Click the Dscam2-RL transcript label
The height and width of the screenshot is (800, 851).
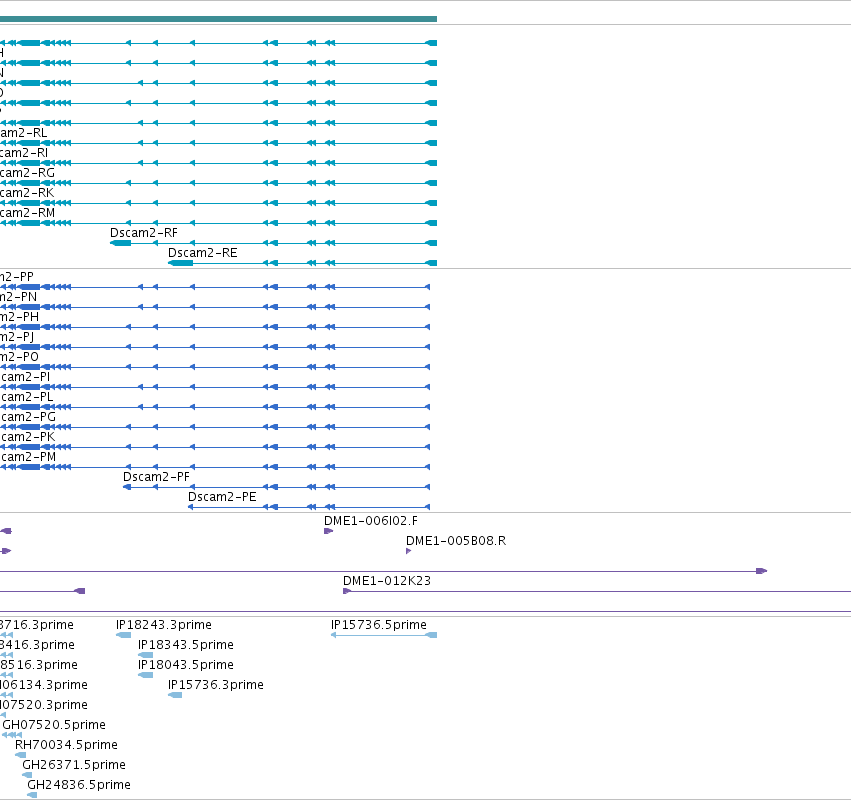(x=23, y=133)
